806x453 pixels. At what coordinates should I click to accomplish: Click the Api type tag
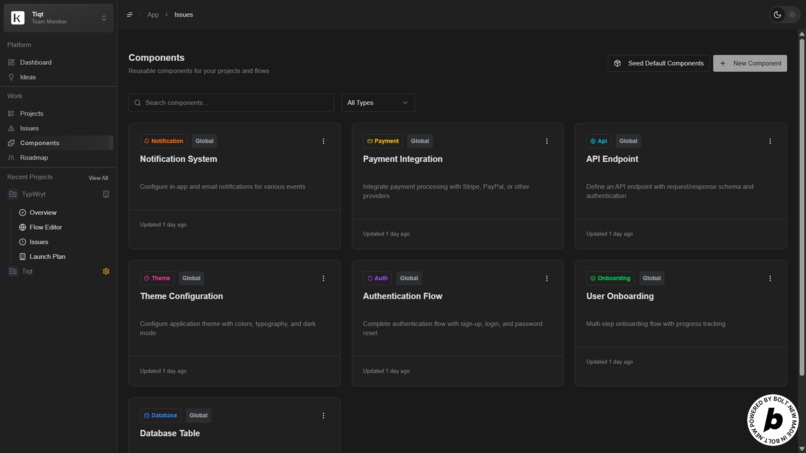[x=598, y=141]
